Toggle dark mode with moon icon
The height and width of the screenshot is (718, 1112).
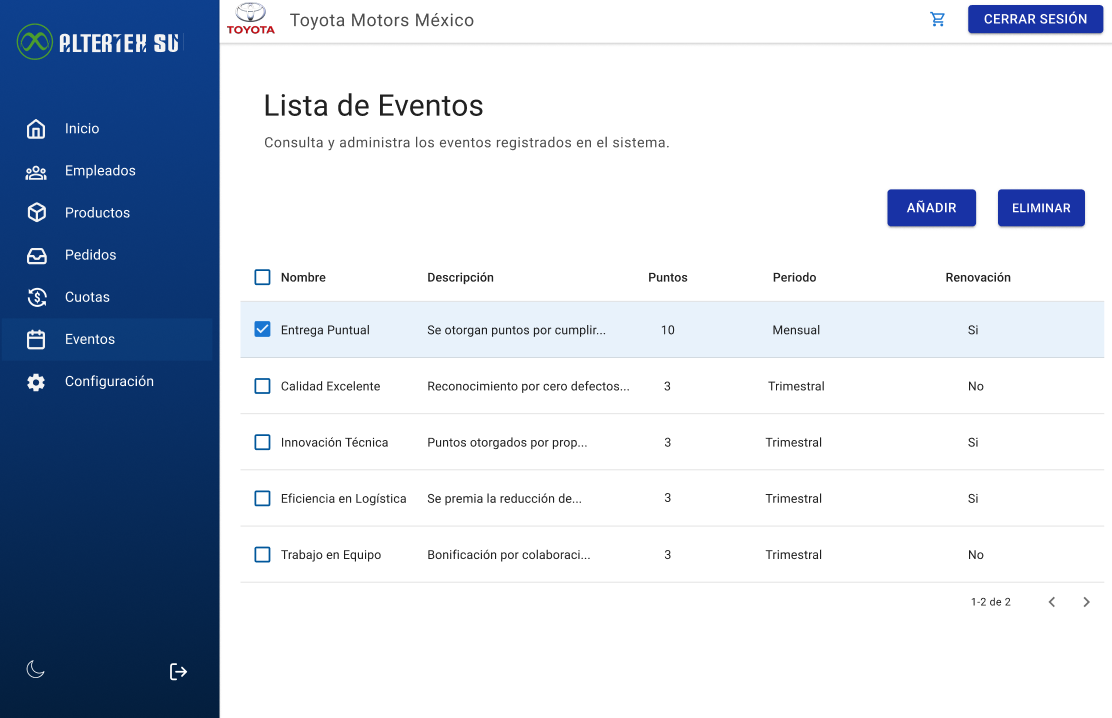(x=35, y=669)
